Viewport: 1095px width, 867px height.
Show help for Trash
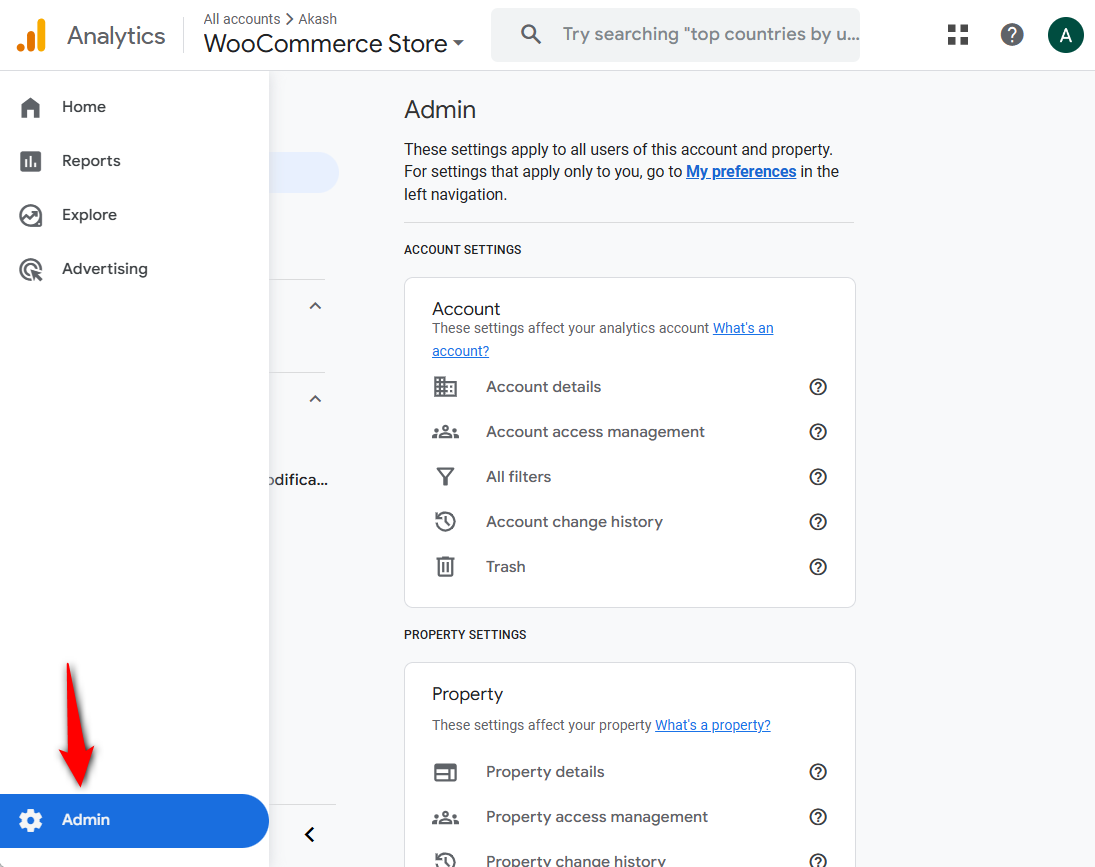(818, 567)
